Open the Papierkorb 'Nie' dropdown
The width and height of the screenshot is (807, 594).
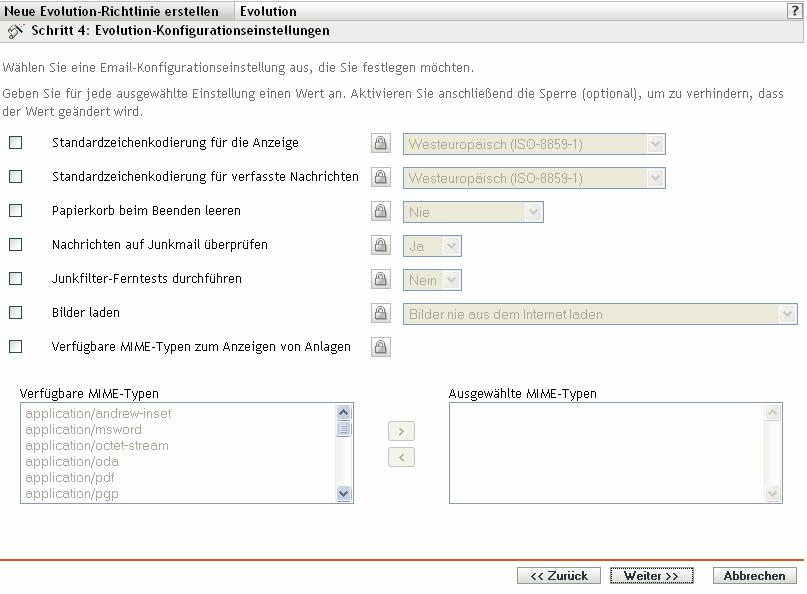pyautogui.click(x=473, y=212)
